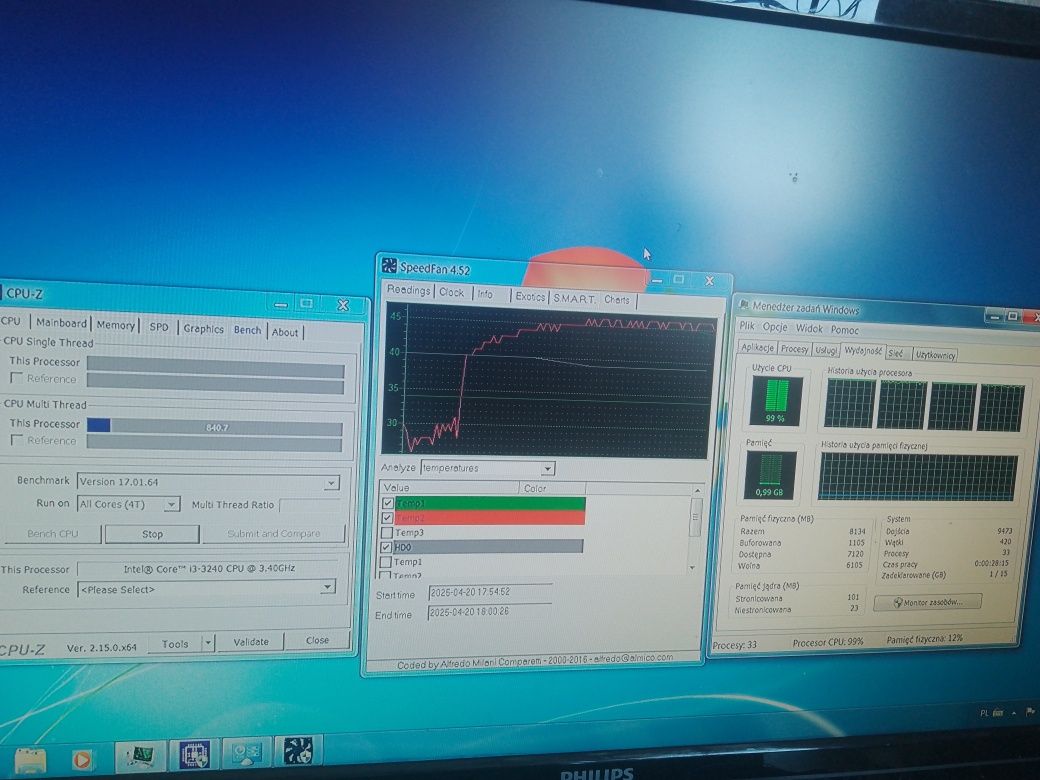Click the Close button at CPU-Z bottom
This screenshot has width=1040, height=780.
pyautogui.click(x=317, y=641)
